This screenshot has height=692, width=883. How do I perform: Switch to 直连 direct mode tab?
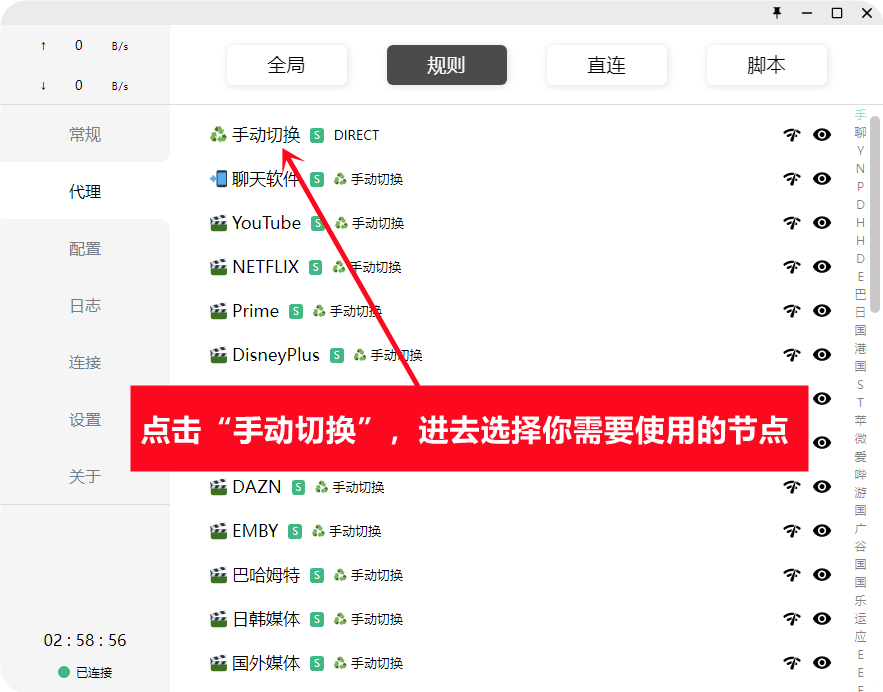pos(606,65)
